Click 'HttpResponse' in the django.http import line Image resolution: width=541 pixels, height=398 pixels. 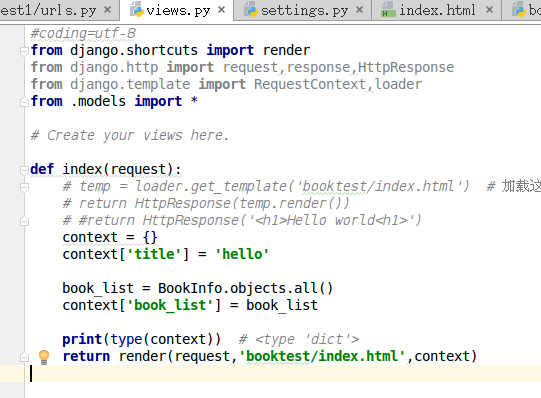point(406,67)
